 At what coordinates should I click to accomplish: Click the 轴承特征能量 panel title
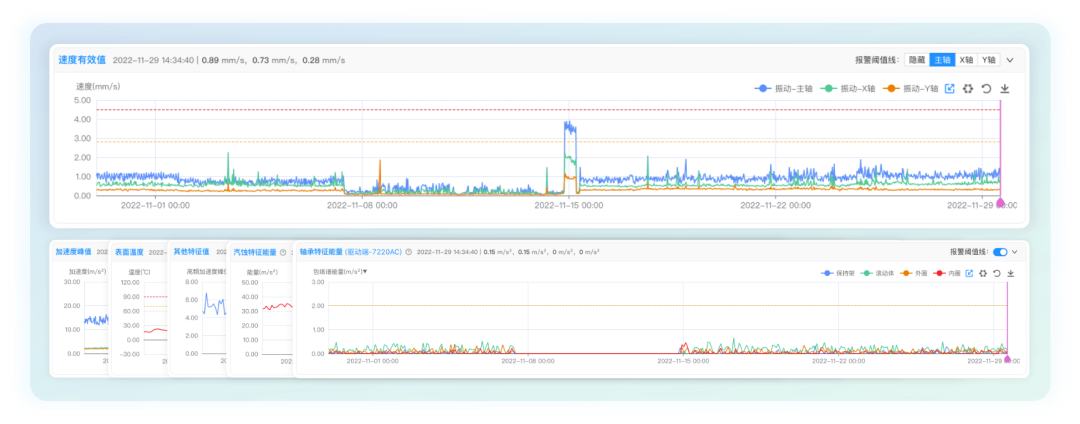click(x=321, y=252)
